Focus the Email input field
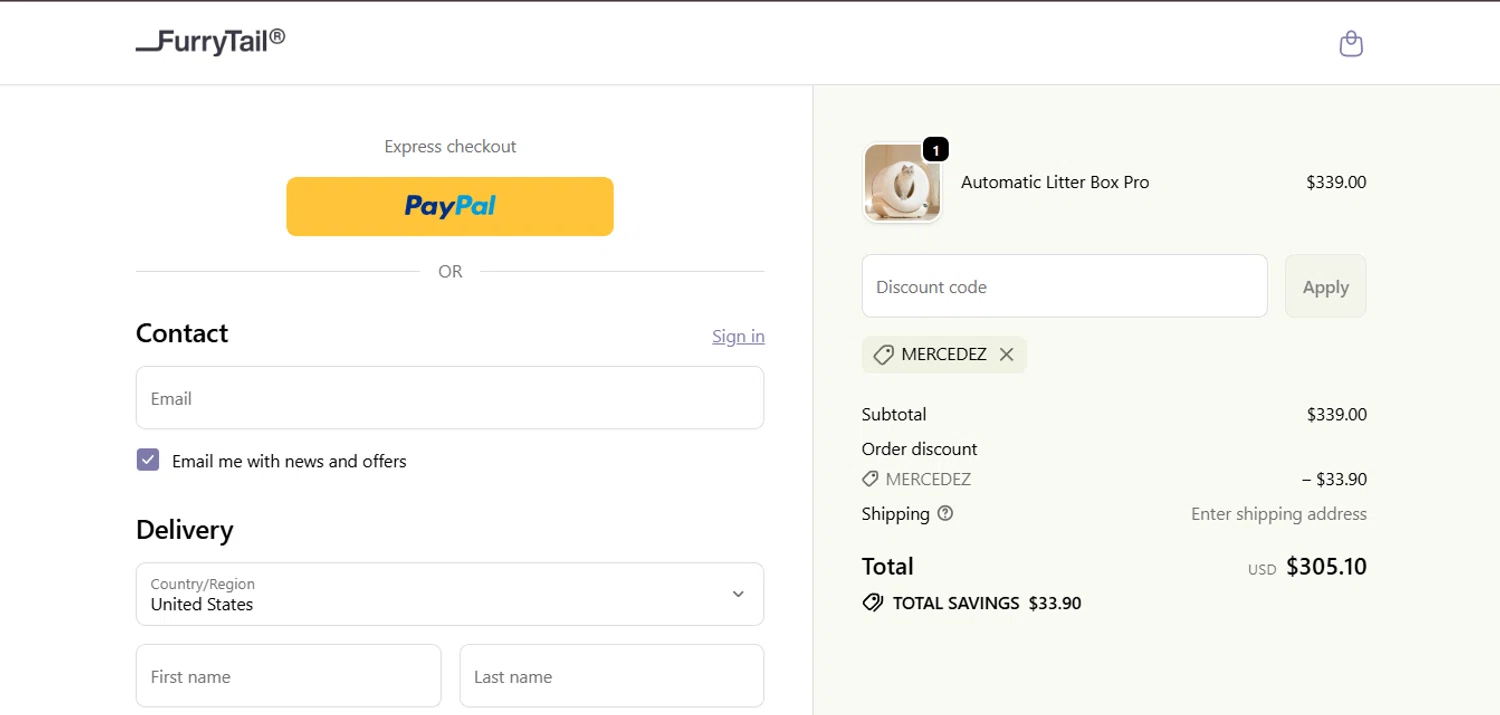This screenshot has width=1500, height=715. pyautogui.click(x=450, y=398)
